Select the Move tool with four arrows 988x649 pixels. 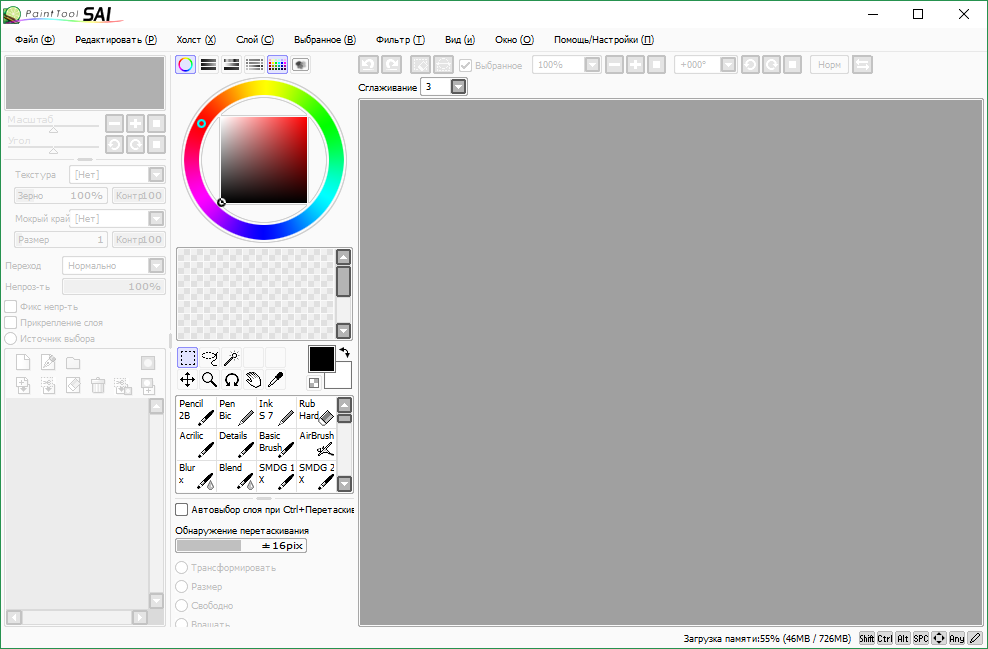click(x=187, y=379)
